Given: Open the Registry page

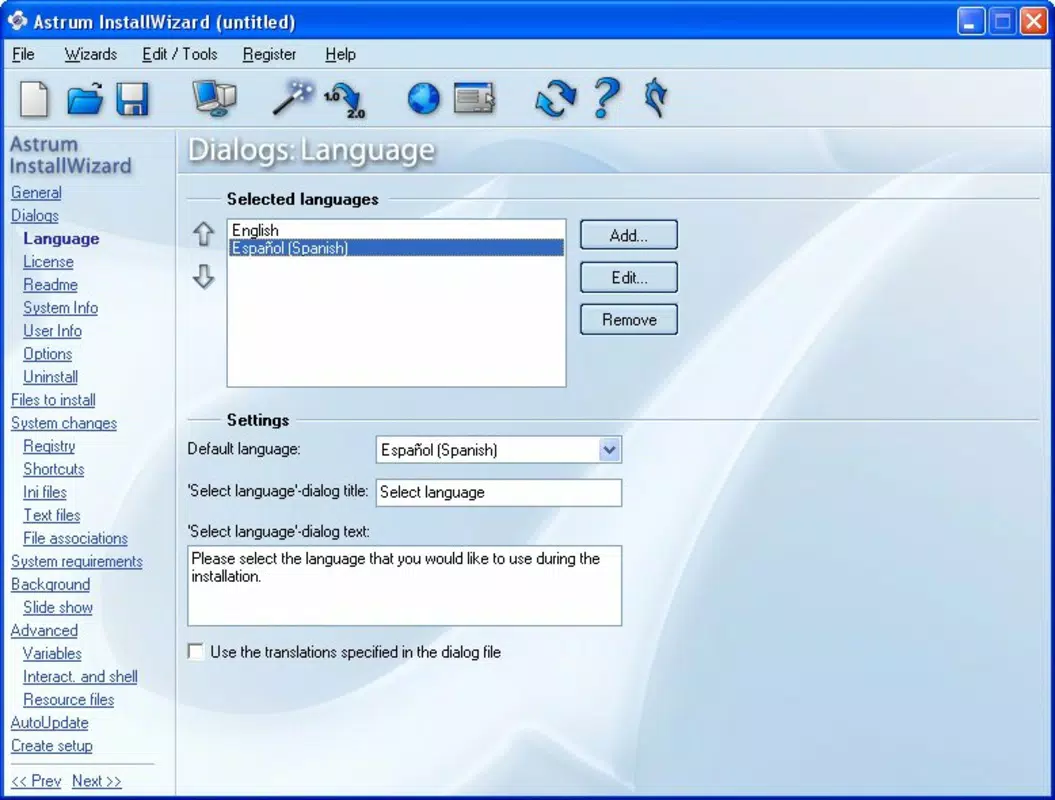Looking at the screenshot, I should (49, 446).
